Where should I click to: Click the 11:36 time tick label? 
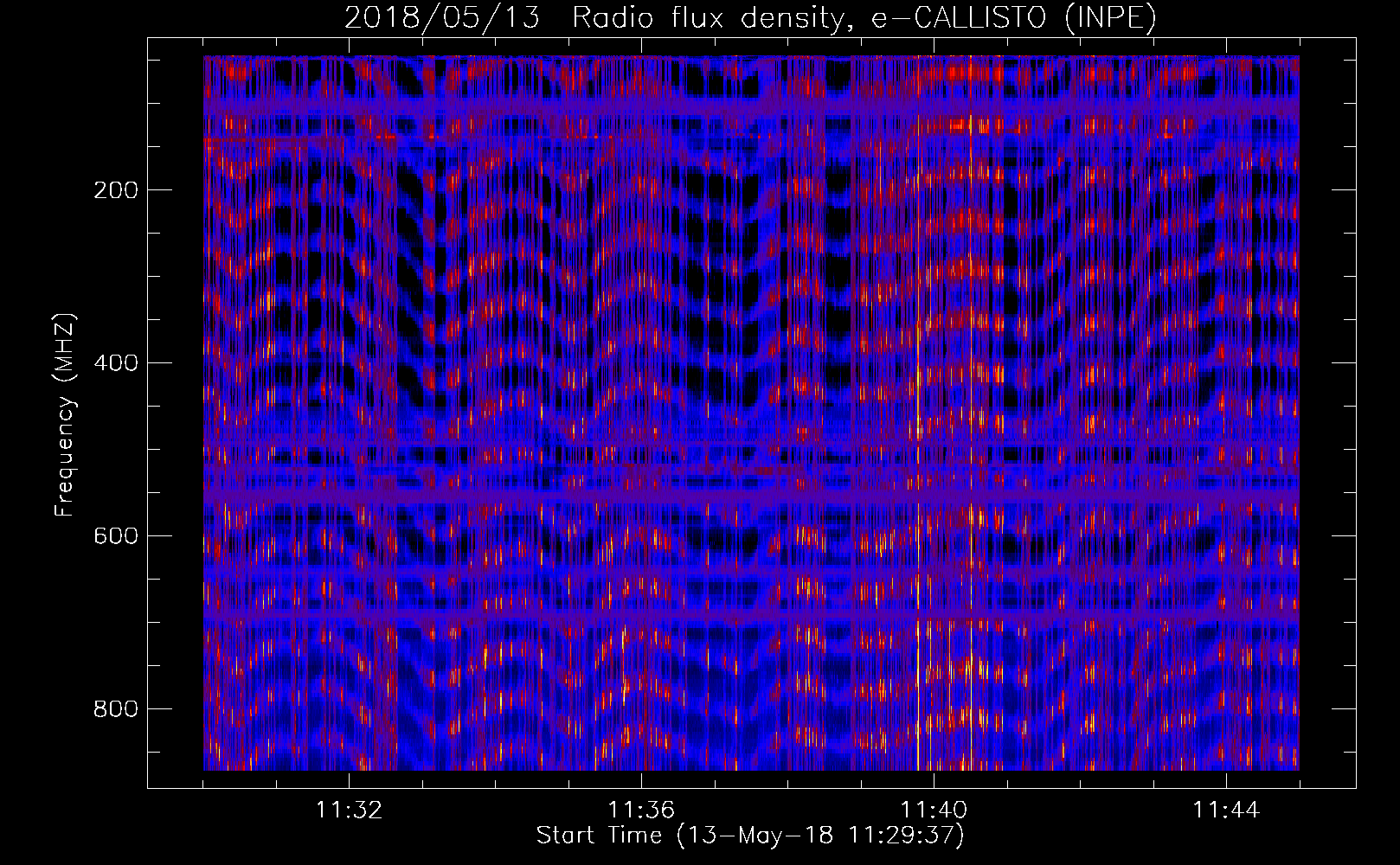click(x=641, y=811)
